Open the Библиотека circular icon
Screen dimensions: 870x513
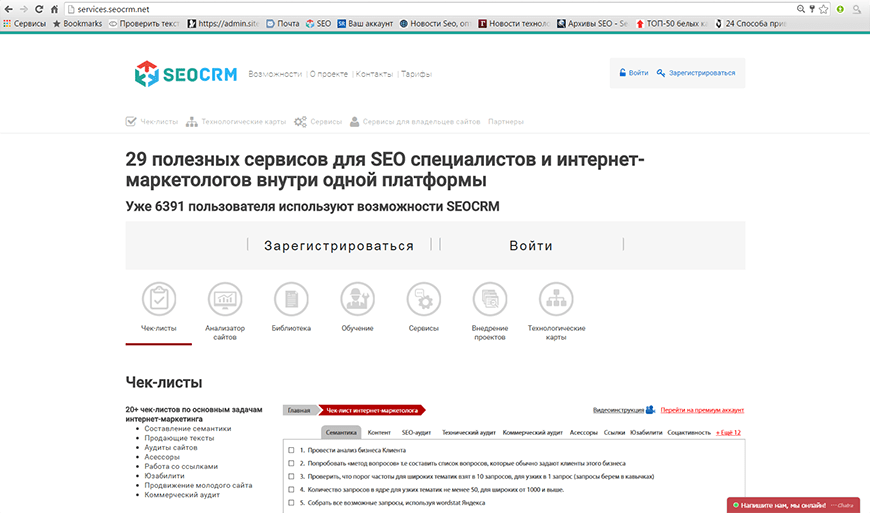click(x=291, y=299)
